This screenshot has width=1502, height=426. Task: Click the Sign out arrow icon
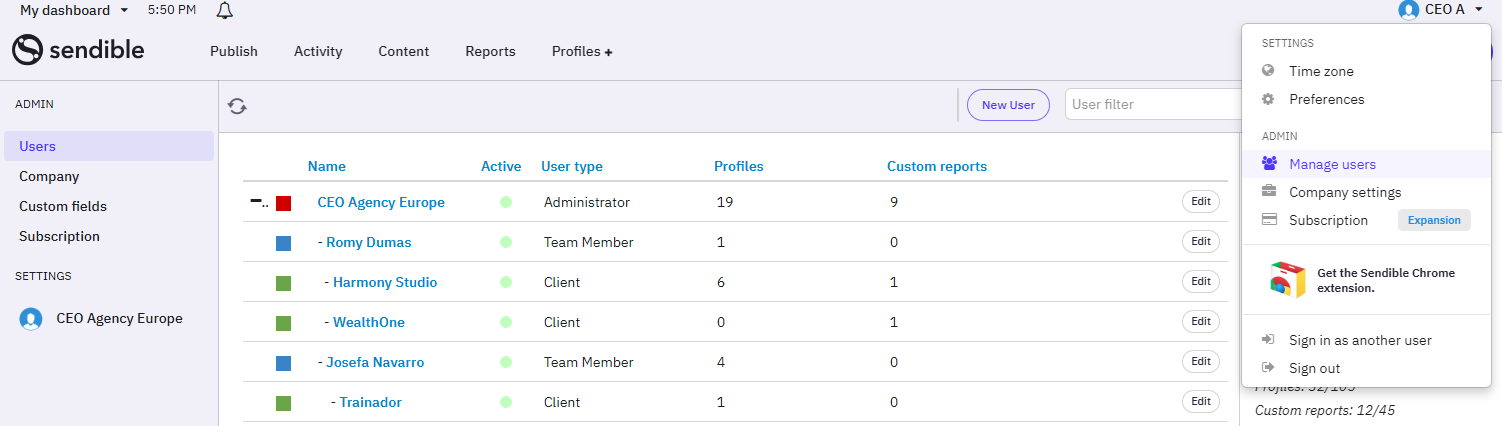point(1268,368)
